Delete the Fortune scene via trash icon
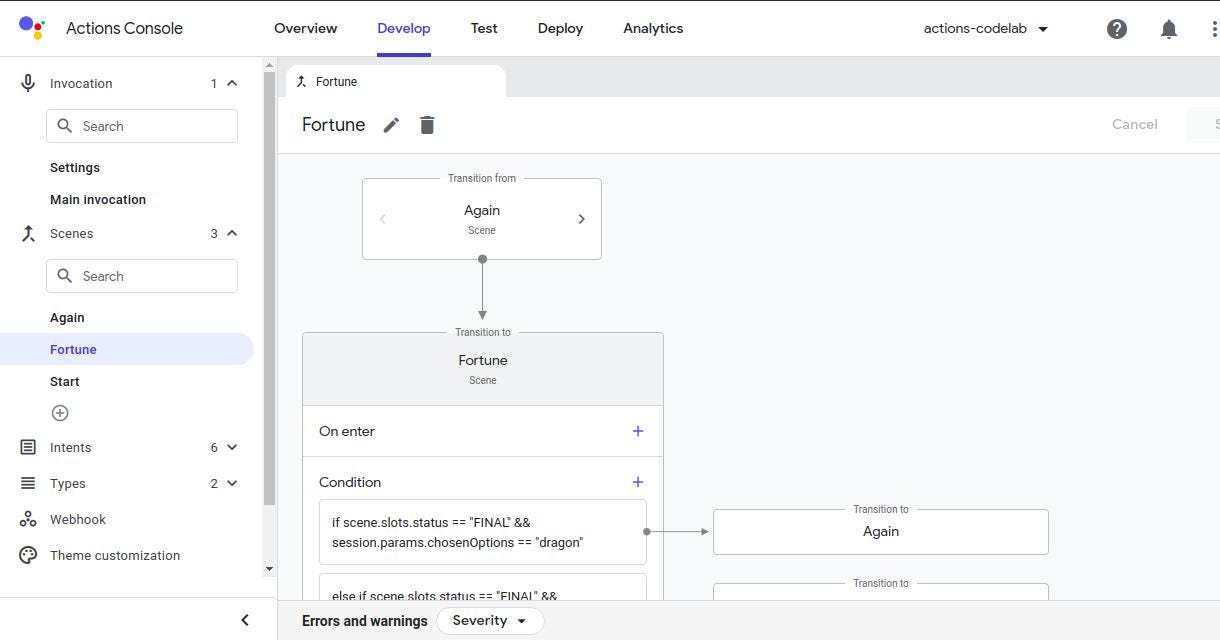1220x640 pixels. point(427,125)
